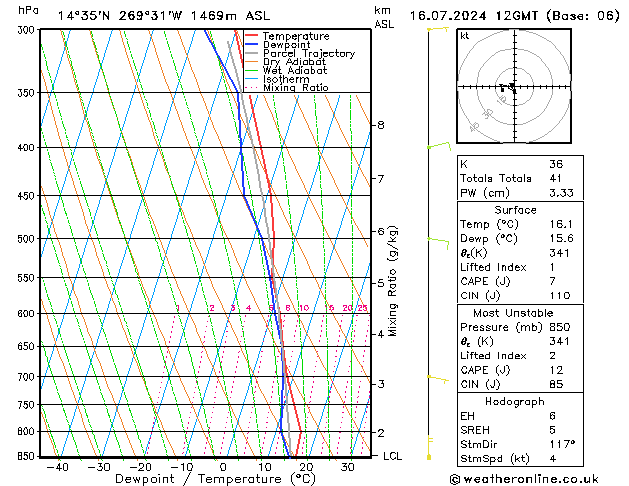Viewport: 629px width, 486px height.
Task: Click the Temperature legend entry
Action: point(295,36)
